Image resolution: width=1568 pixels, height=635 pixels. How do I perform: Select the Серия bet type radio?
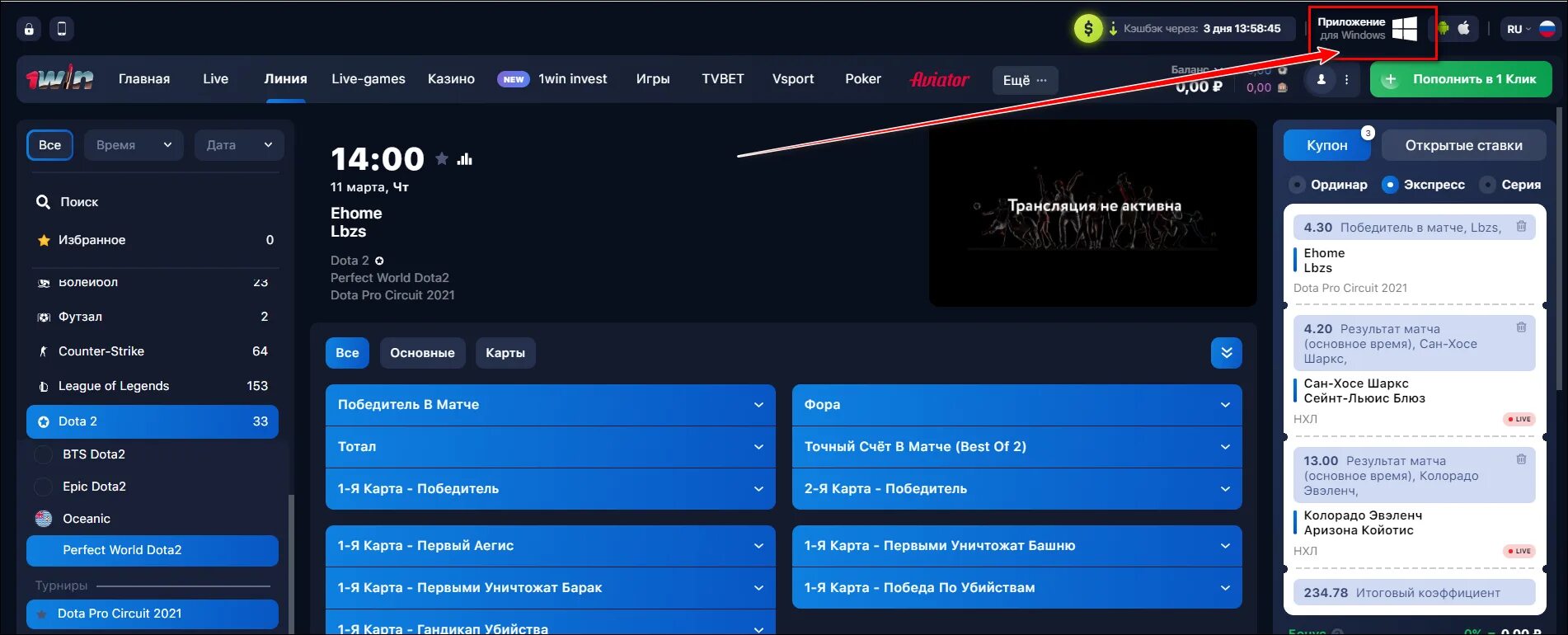pos(1487,185)
